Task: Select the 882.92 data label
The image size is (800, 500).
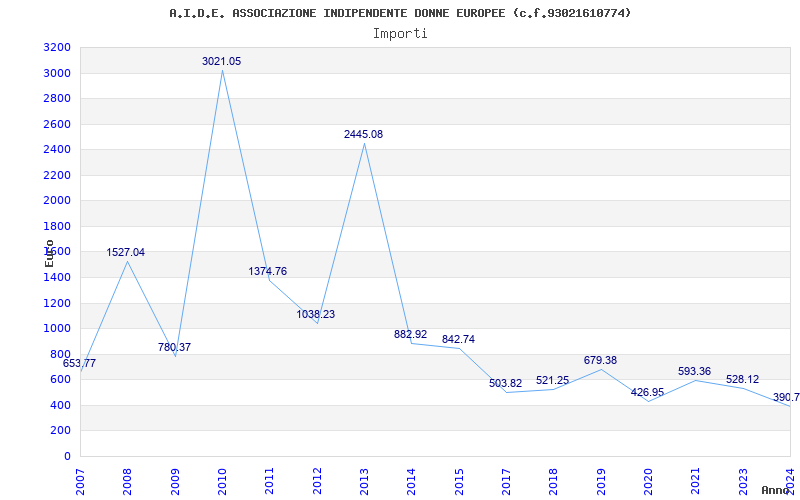Action: click(x=411, y=334)
